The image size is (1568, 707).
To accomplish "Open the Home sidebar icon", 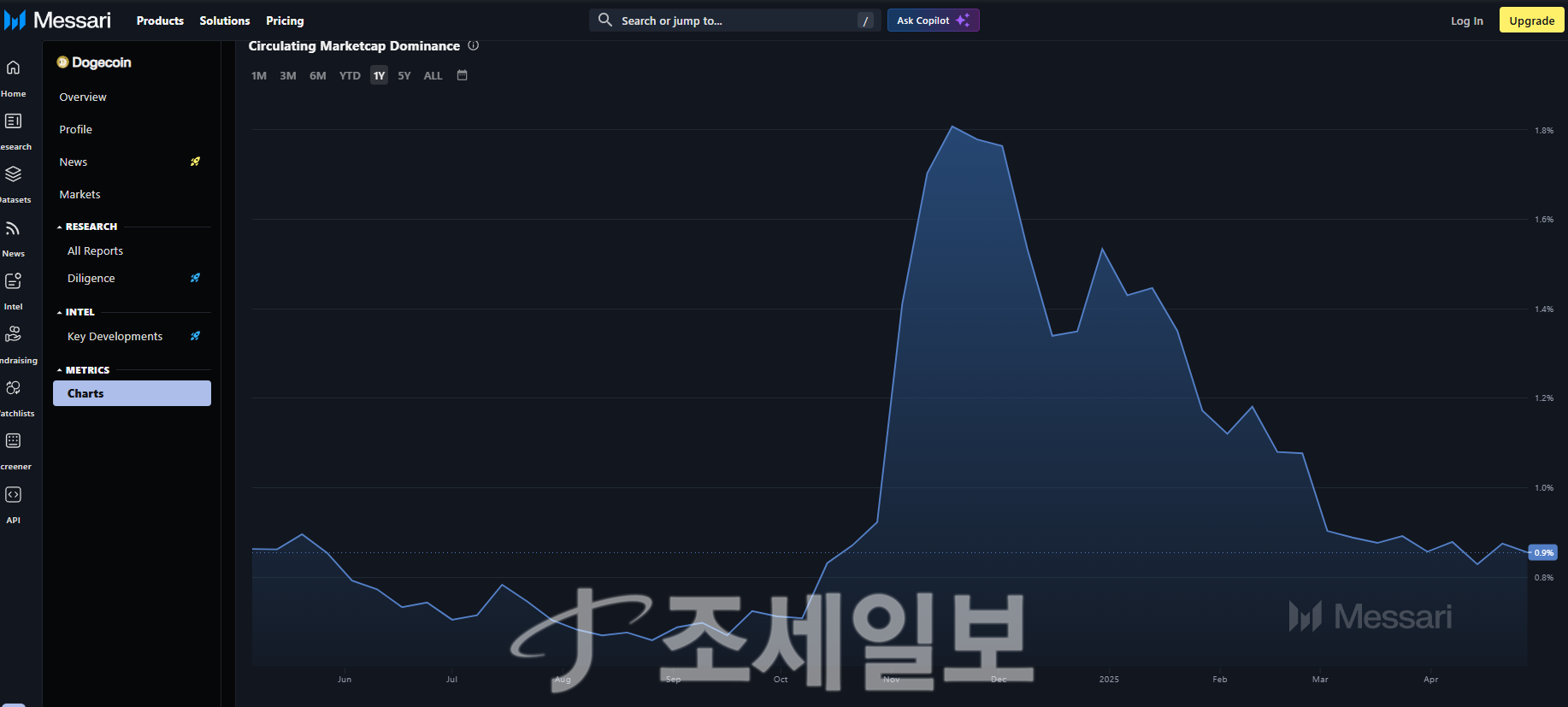I will (x=13, y=68).
